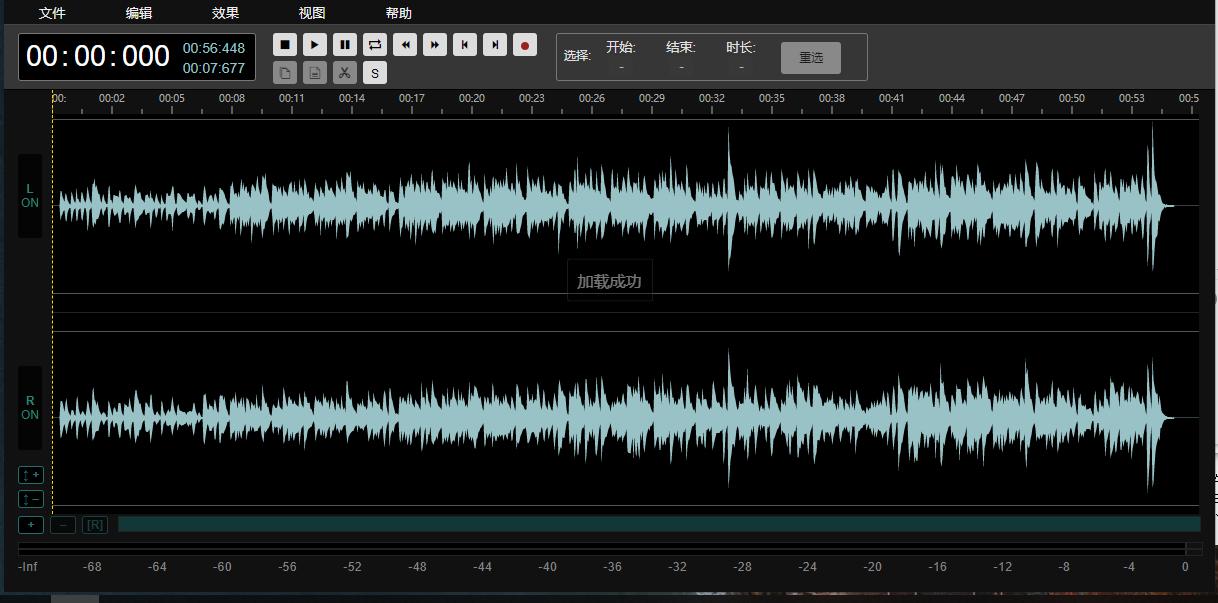
Task: Pause the playing audio
Action: 344,45
